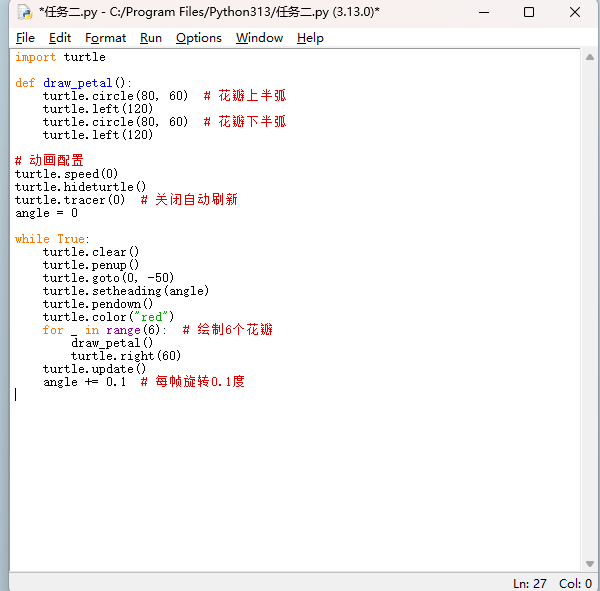Click the 'turtle.update()' line
The image size is (600, 591).
point(94,369)
